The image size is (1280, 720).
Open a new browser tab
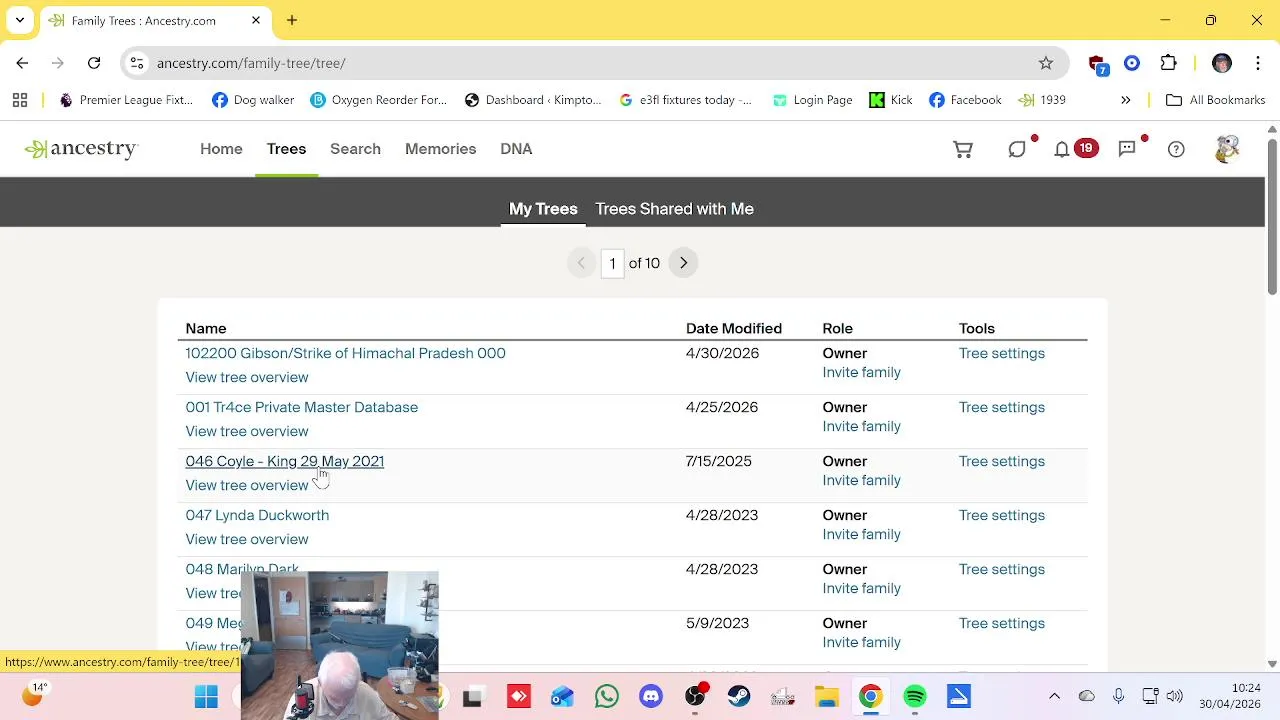pos(292,20)
